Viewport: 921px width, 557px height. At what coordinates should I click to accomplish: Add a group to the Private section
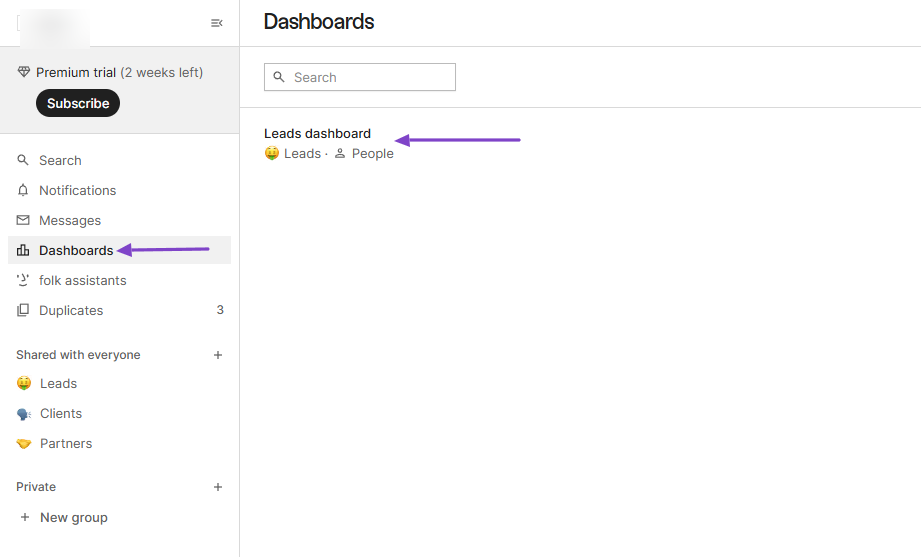click(218, 487)
